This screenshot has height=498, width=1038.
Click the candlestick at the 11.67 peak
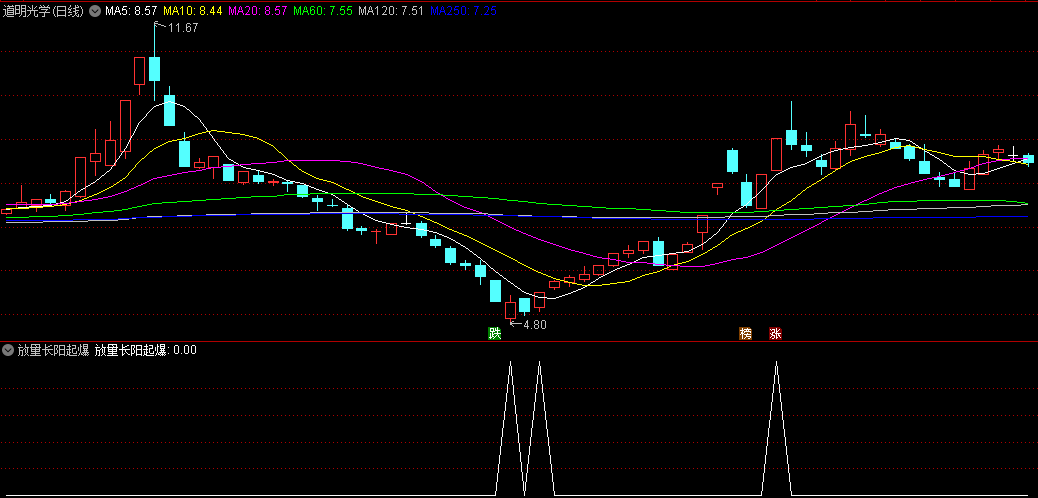pos(154,68)
